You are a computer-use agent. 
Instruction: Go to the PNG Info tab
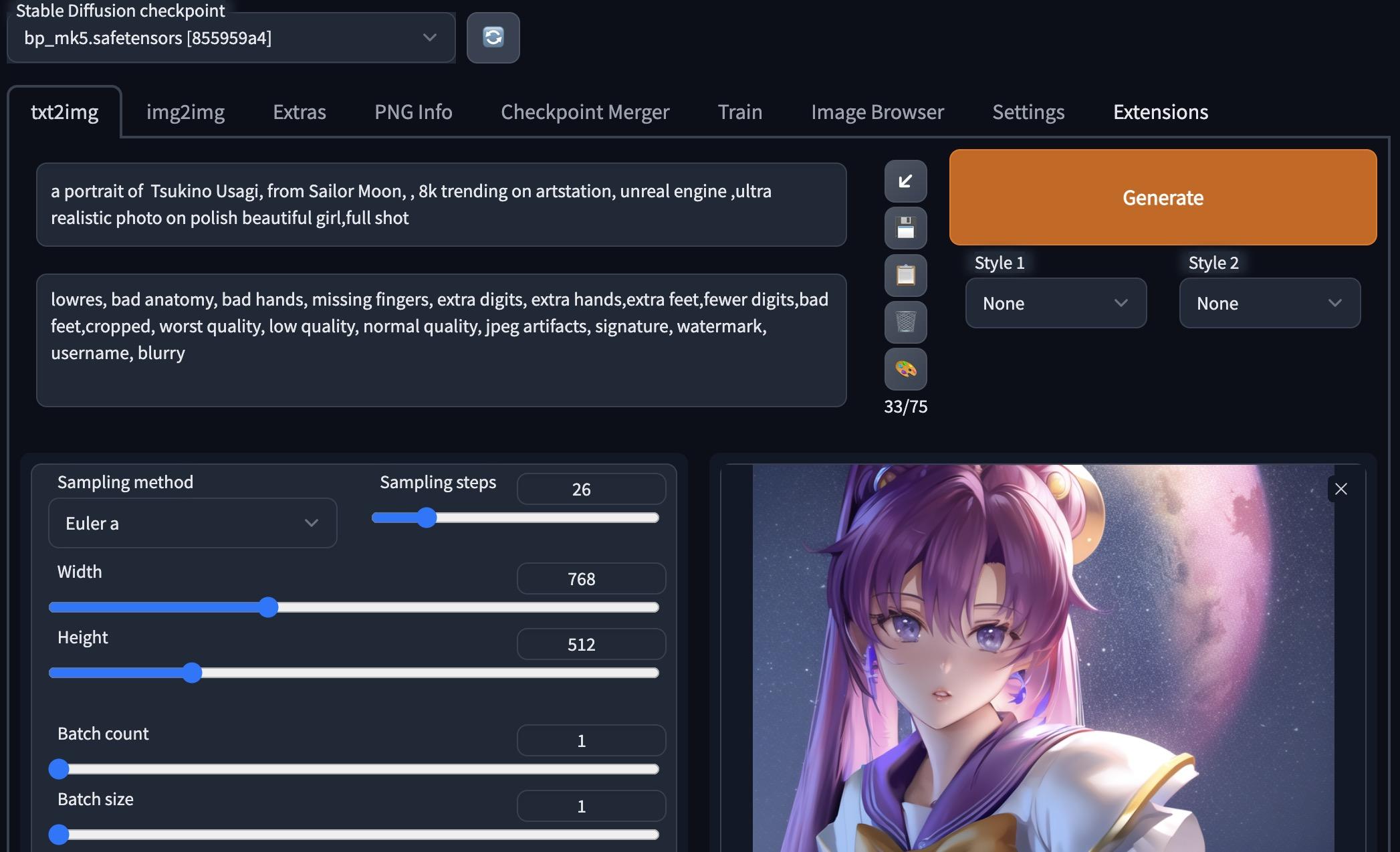click(413, 112)
